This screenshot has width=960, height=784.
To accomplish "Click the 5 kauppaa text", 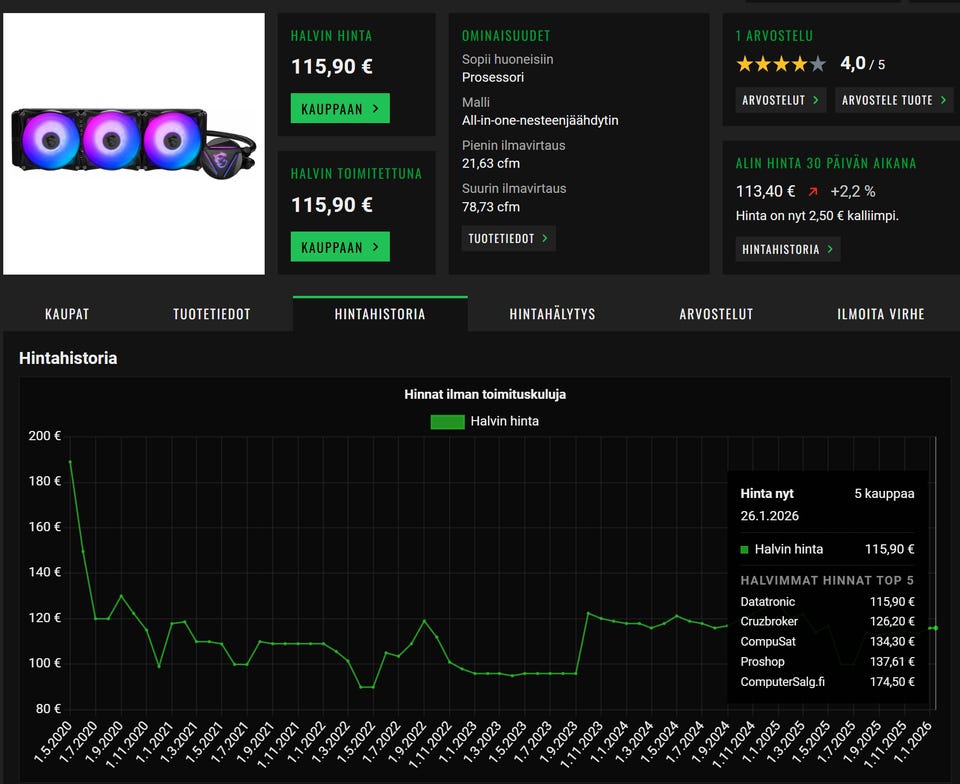I will [x=884, y=493].
